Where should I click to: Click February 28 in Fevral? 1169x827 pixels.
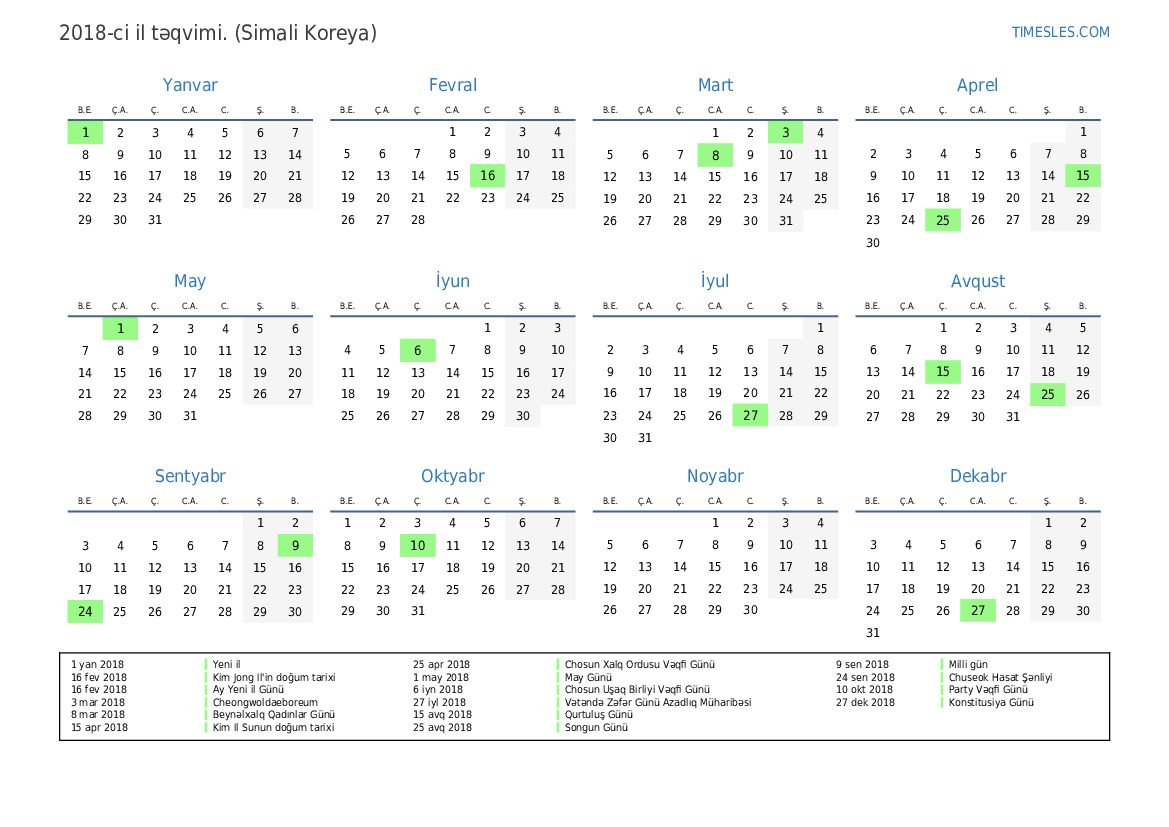[x=418, y=220]
